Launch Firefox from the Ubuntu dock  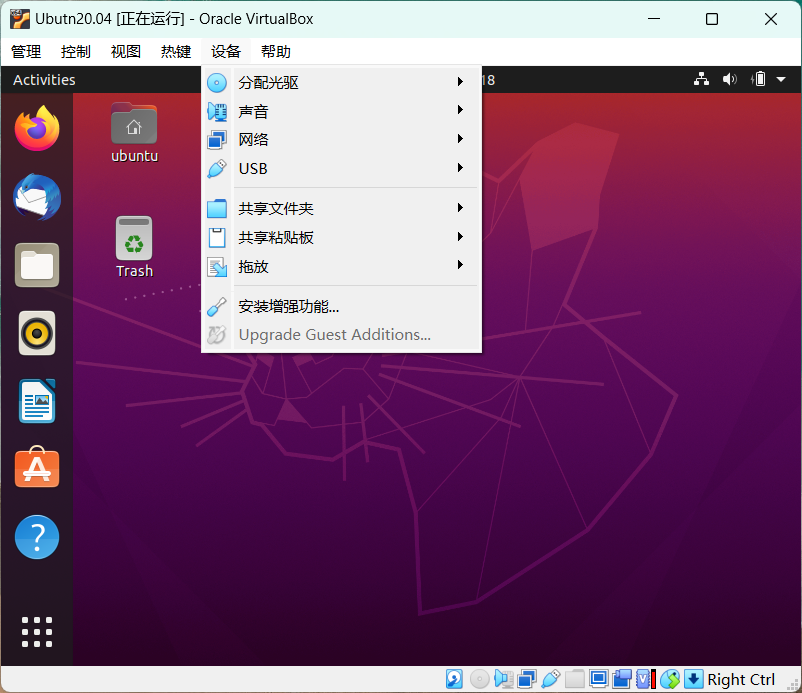(37, 128)
